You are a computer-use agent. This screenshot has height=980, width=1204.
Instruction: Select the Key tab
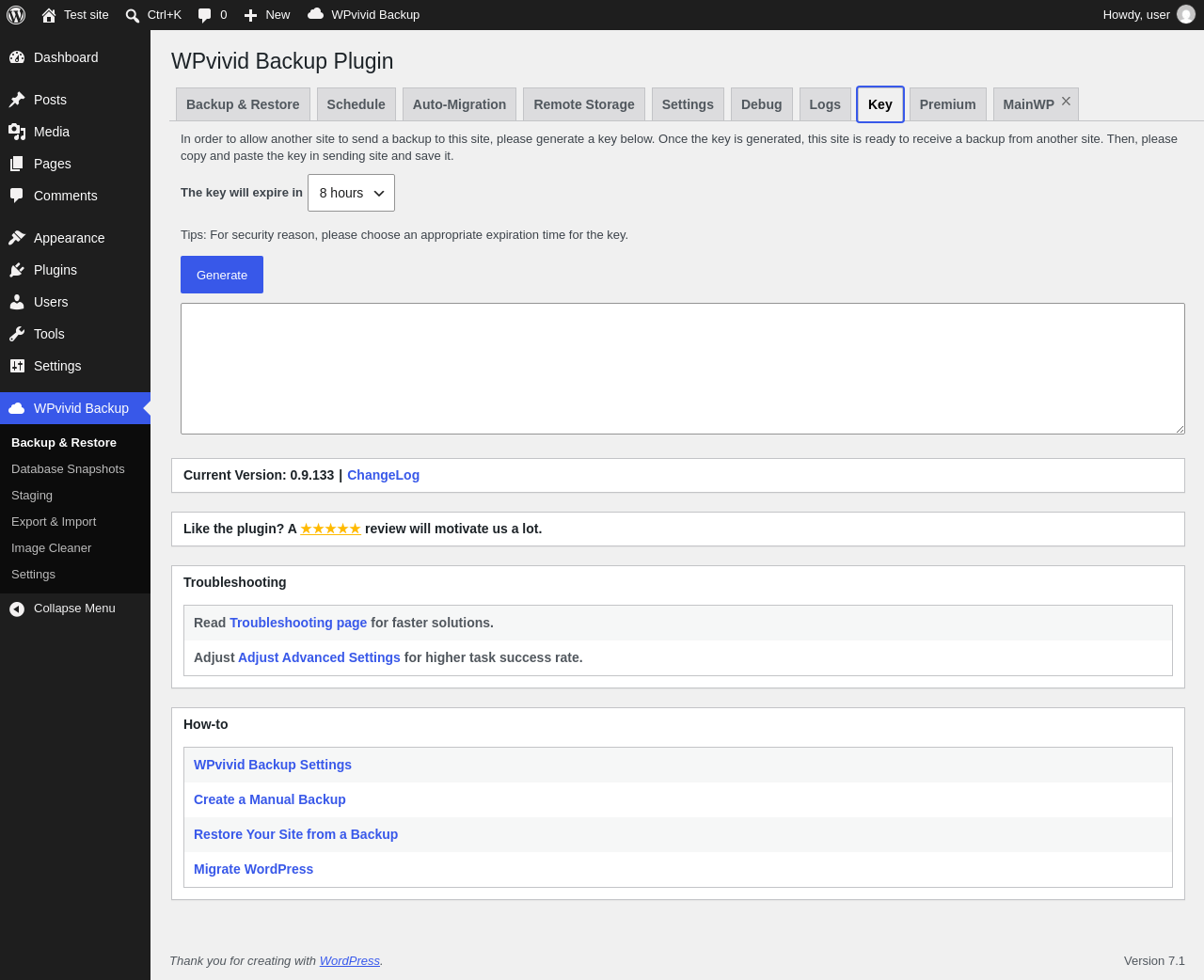[880, 104]
